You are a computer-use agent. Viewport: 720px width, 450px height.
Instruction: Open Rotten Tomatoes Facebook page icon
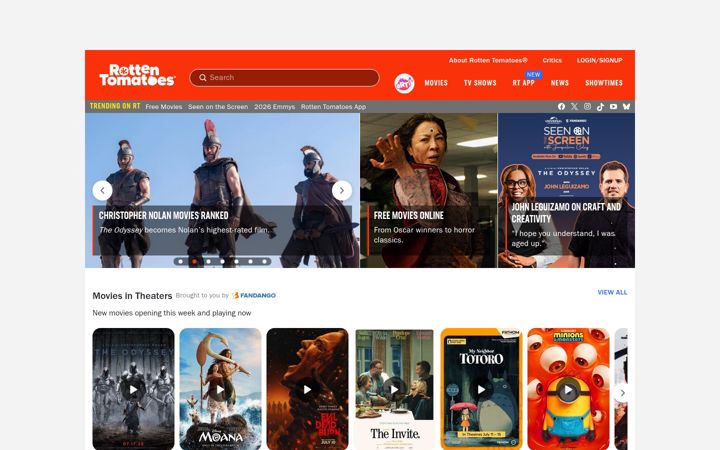click(561, 107)
